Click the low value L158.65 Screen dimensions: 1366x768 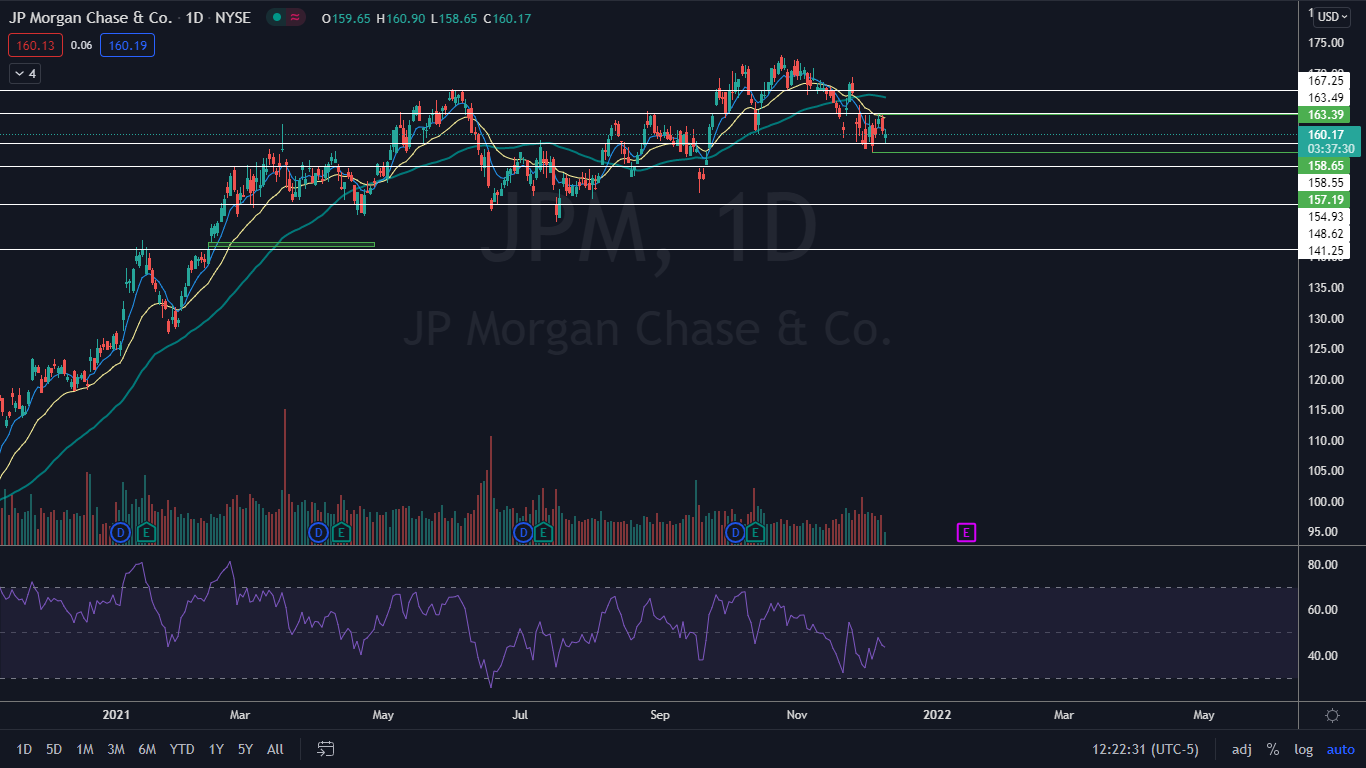point(455,17)
